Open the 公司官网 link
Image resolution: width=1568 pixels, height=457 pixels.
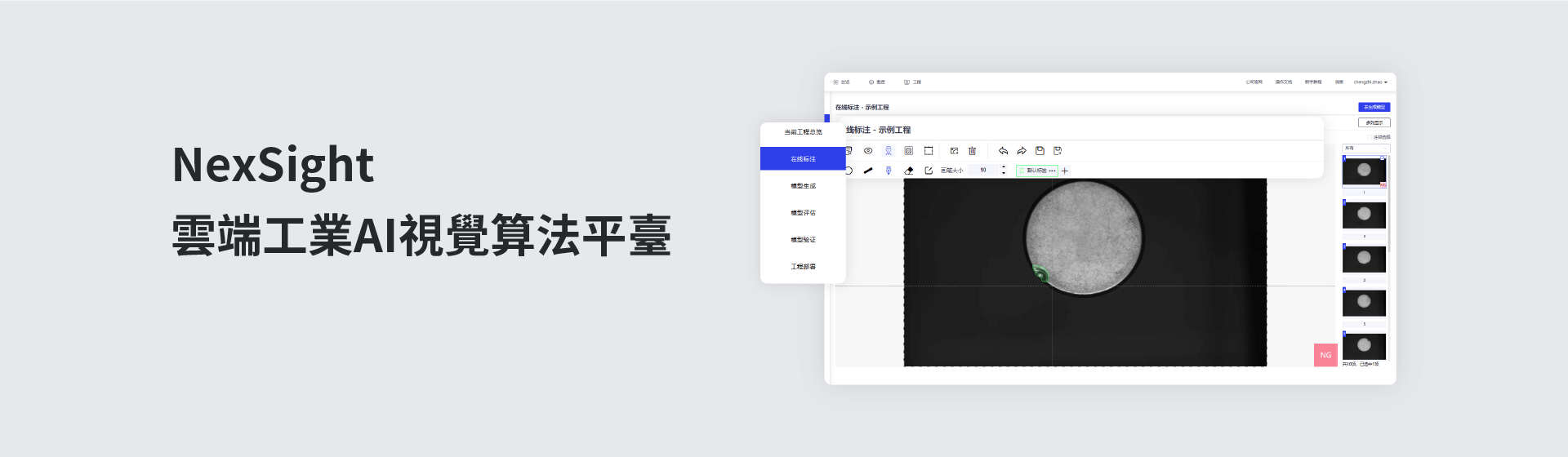(1254, 82)
